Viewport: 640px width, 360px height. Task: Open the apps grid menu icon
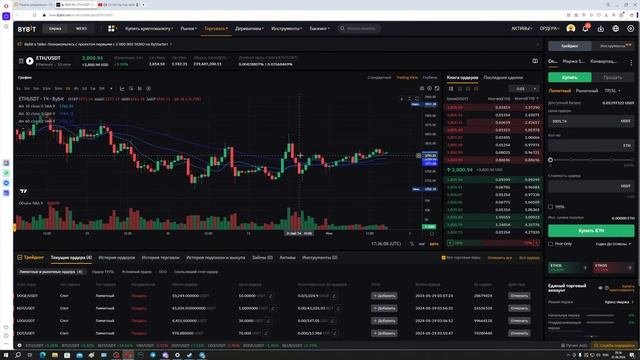click(x=111, y=29)
